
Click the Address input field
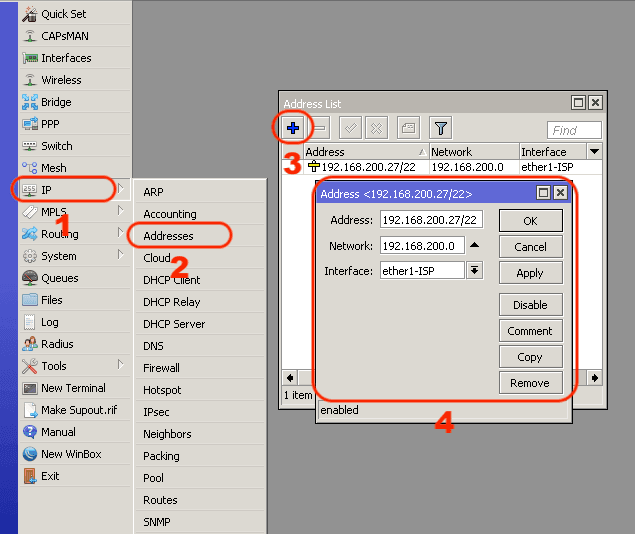point(431,220)
